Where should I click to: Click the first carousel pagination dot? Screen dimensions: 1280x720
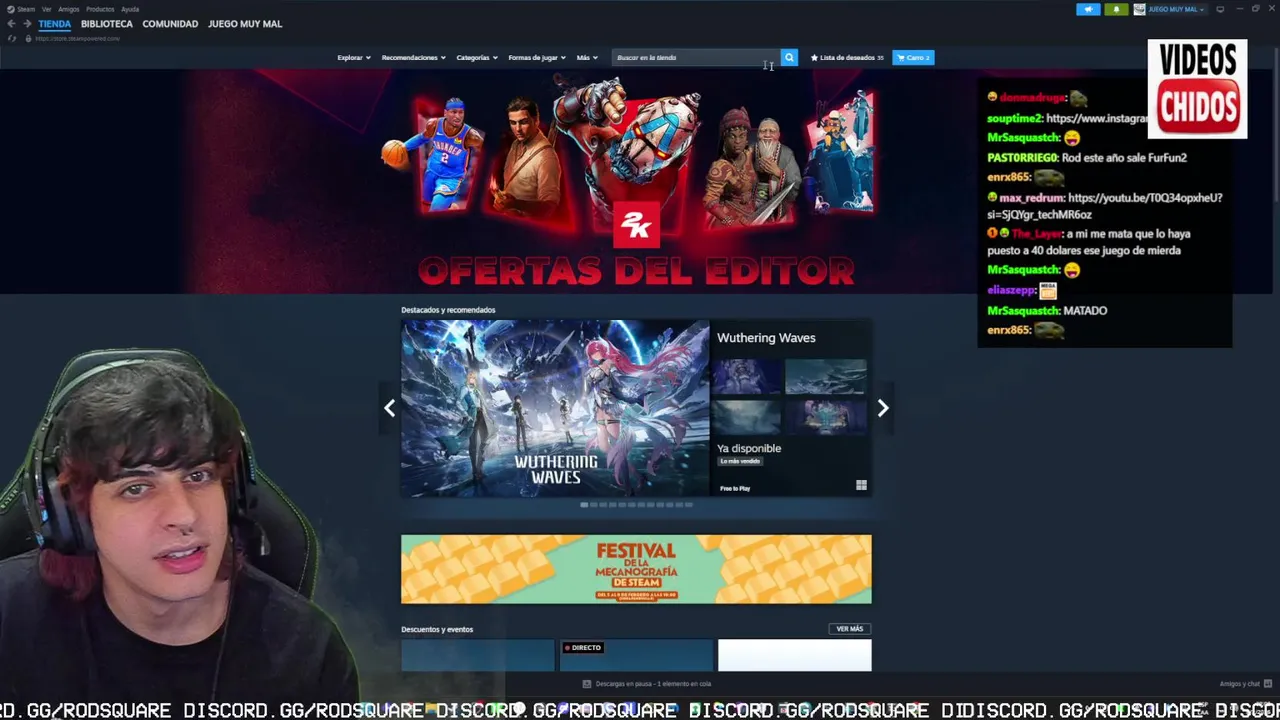point(584,505)
